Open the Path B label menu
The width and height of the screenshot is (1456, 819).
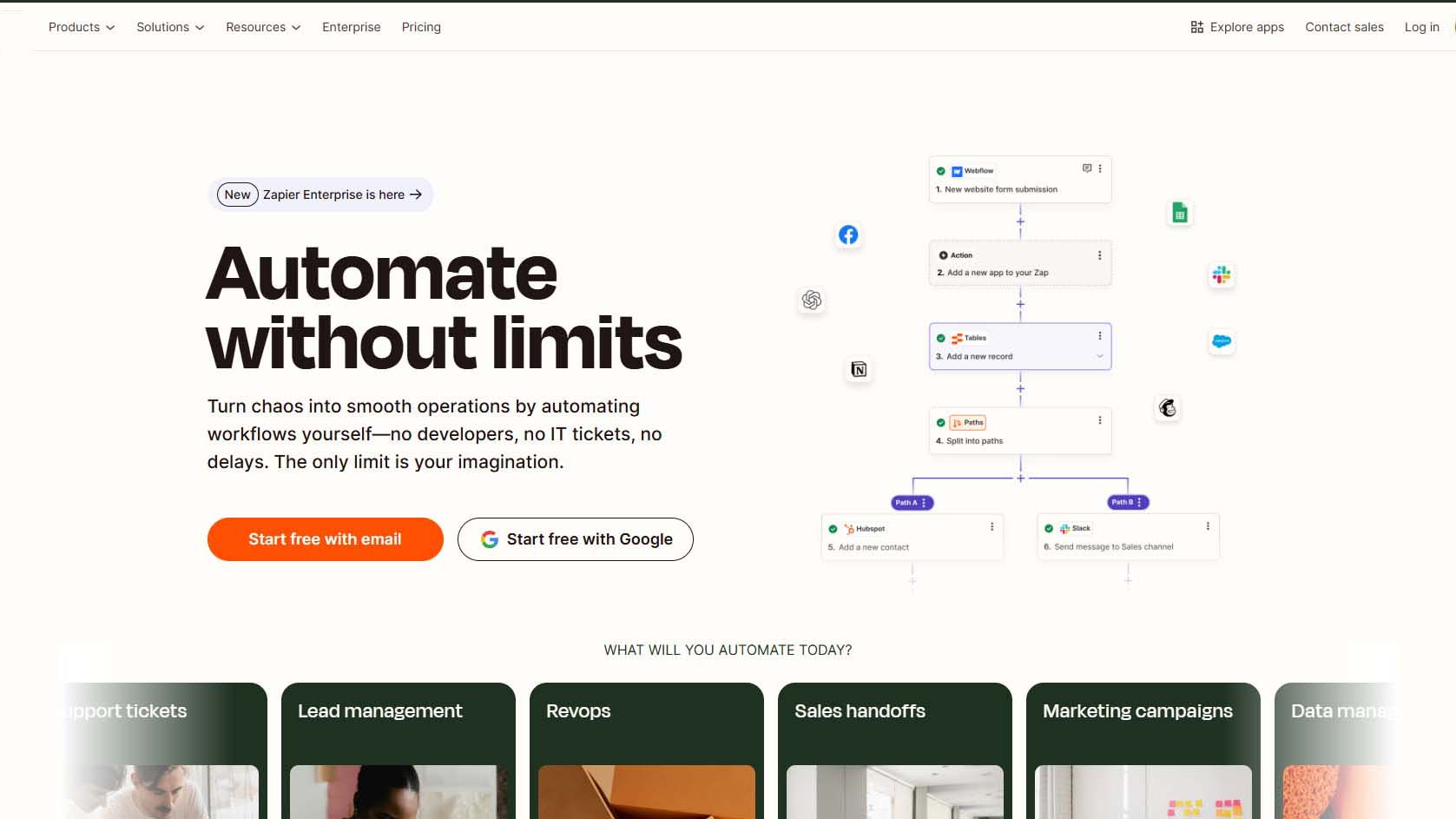click(1139, 502)
